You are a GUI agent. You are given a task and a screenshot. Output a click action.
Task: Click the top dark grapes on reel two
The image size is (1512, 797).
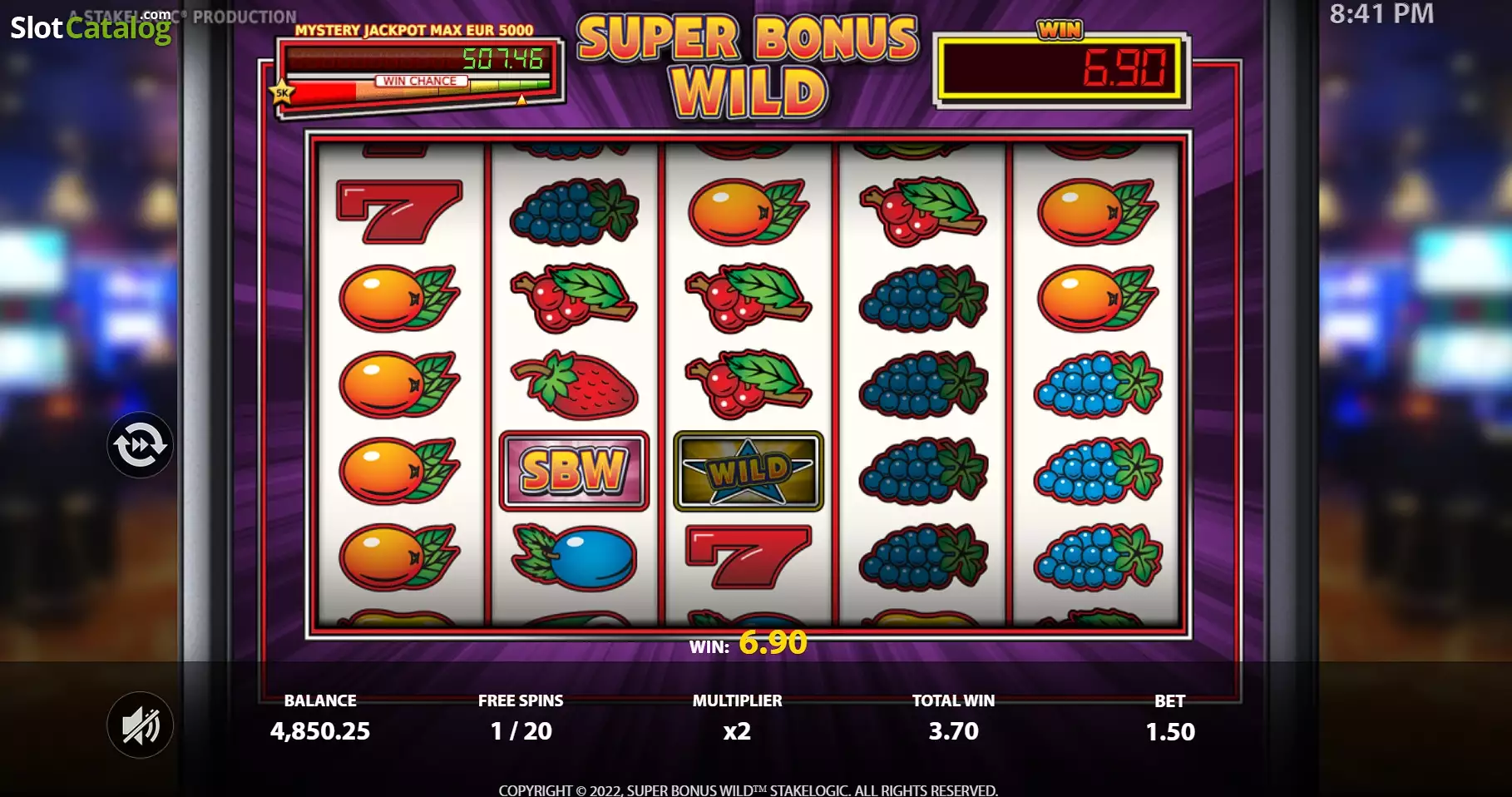point(574,211)
